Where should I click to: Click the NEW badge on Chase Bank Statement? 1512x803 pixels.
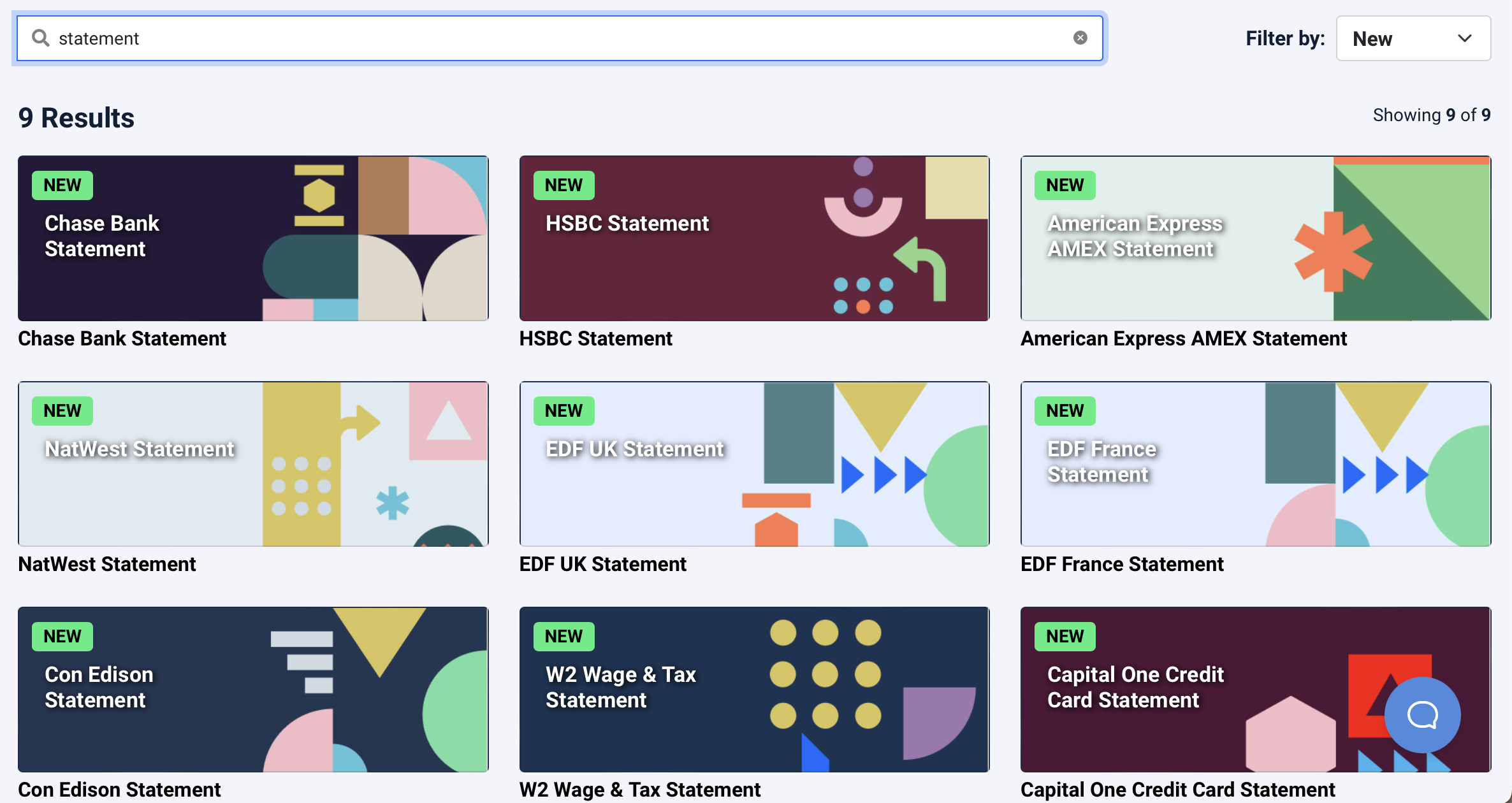pos(62,185)
